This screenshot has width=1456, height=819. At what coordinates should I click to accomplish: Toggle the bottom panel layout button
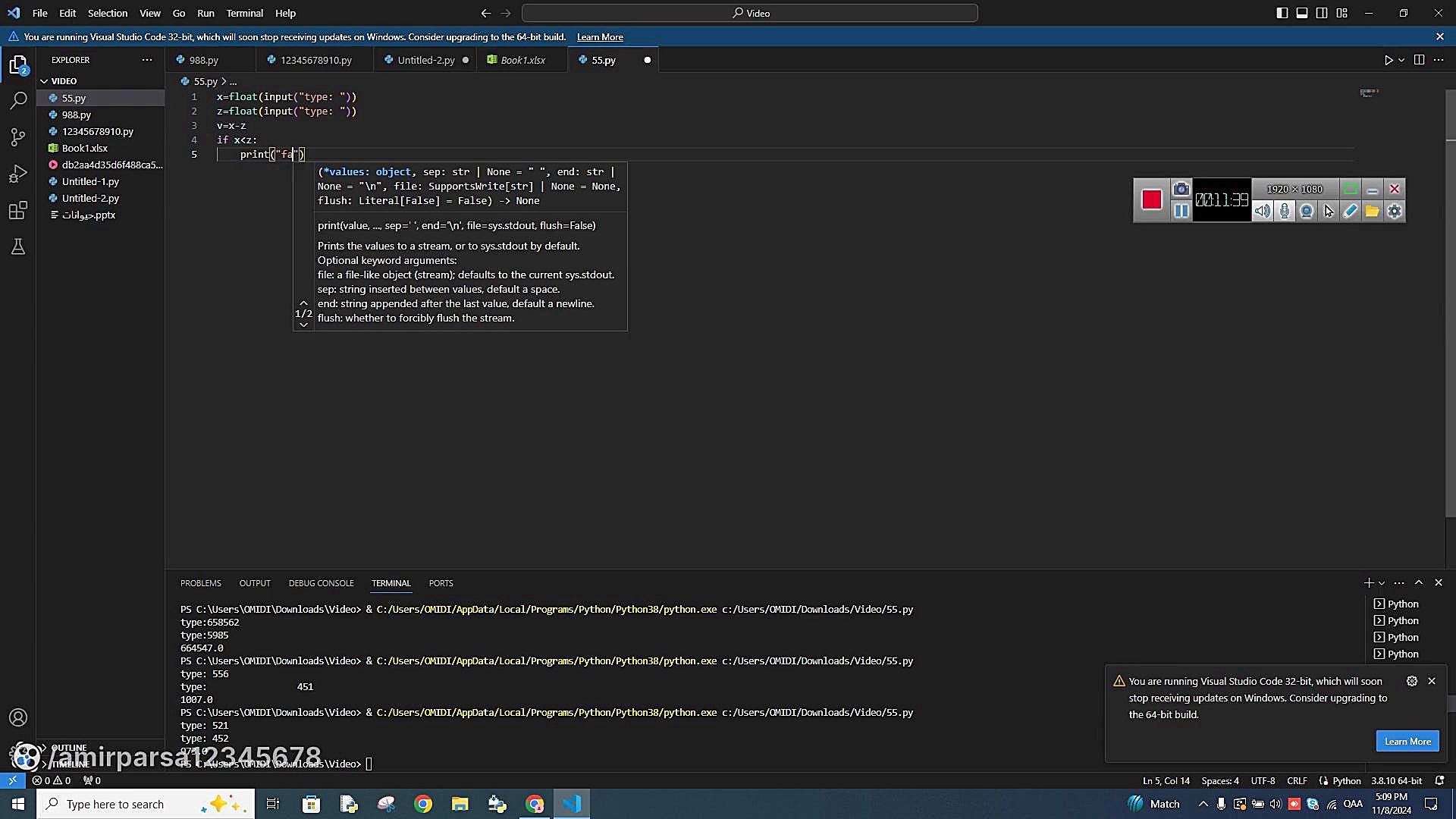click(1301, 13)
